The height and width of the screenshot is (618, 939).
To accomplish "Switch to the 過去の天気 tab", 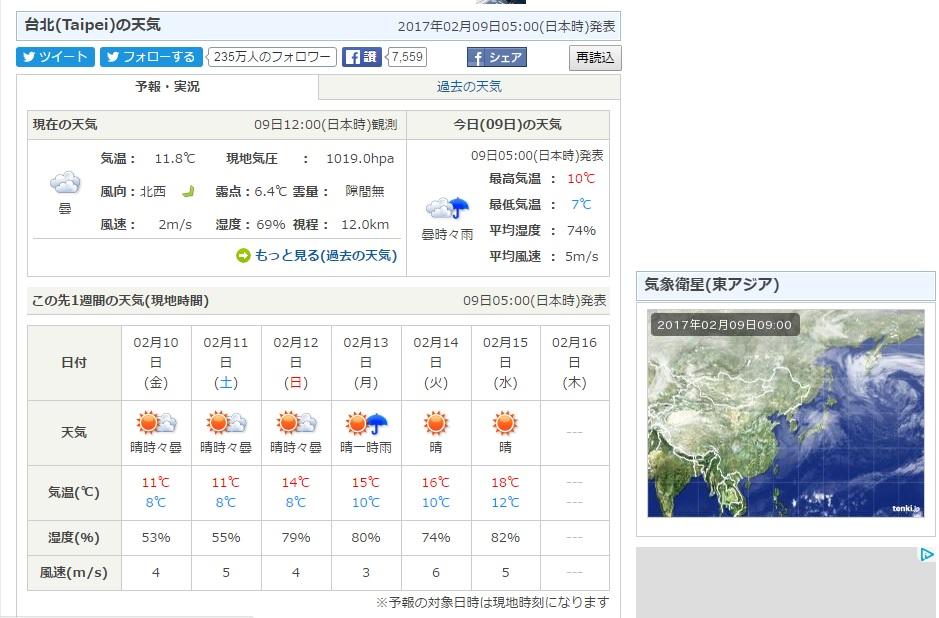I will (469, 87).
